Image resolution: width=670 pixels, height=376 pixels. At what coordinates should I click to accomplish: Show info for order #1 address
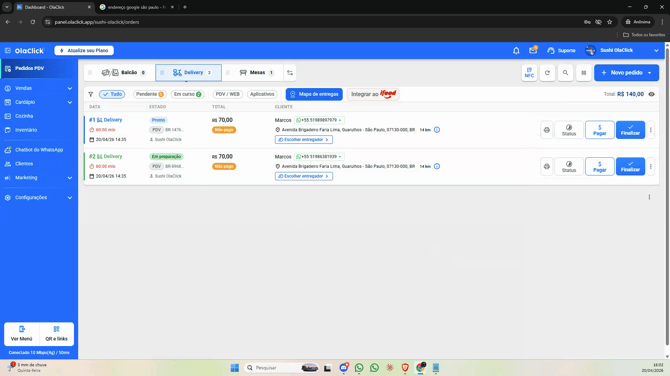coord(437,130)
